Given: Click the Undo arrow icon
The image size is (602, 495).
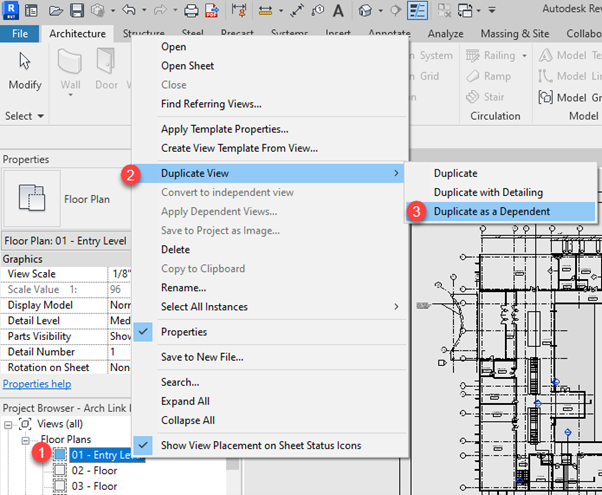Looking at the screenshot, I should [x=129, y=10].
